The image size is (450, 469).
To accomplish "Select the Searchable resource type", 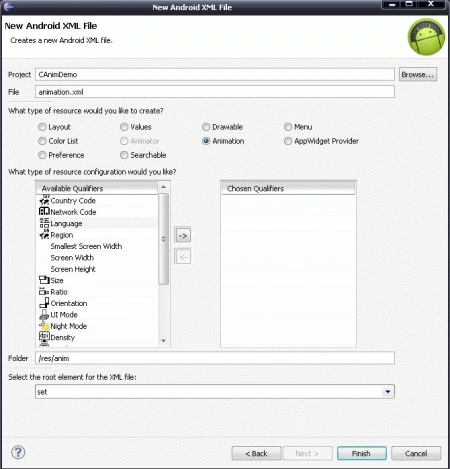I will click(x=124, y=155).
